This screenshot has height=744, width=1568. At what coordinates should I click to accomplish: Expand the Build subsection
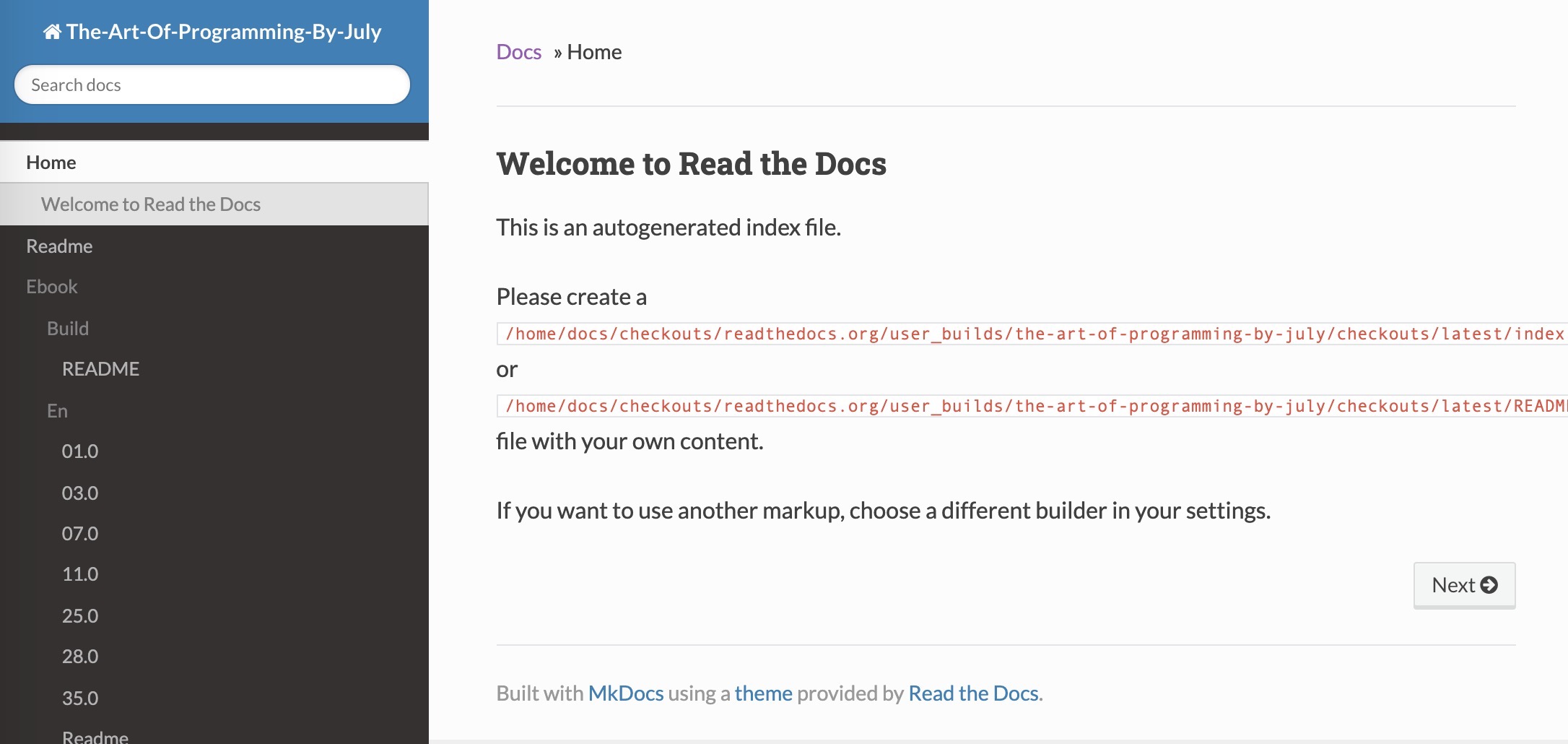68,329
